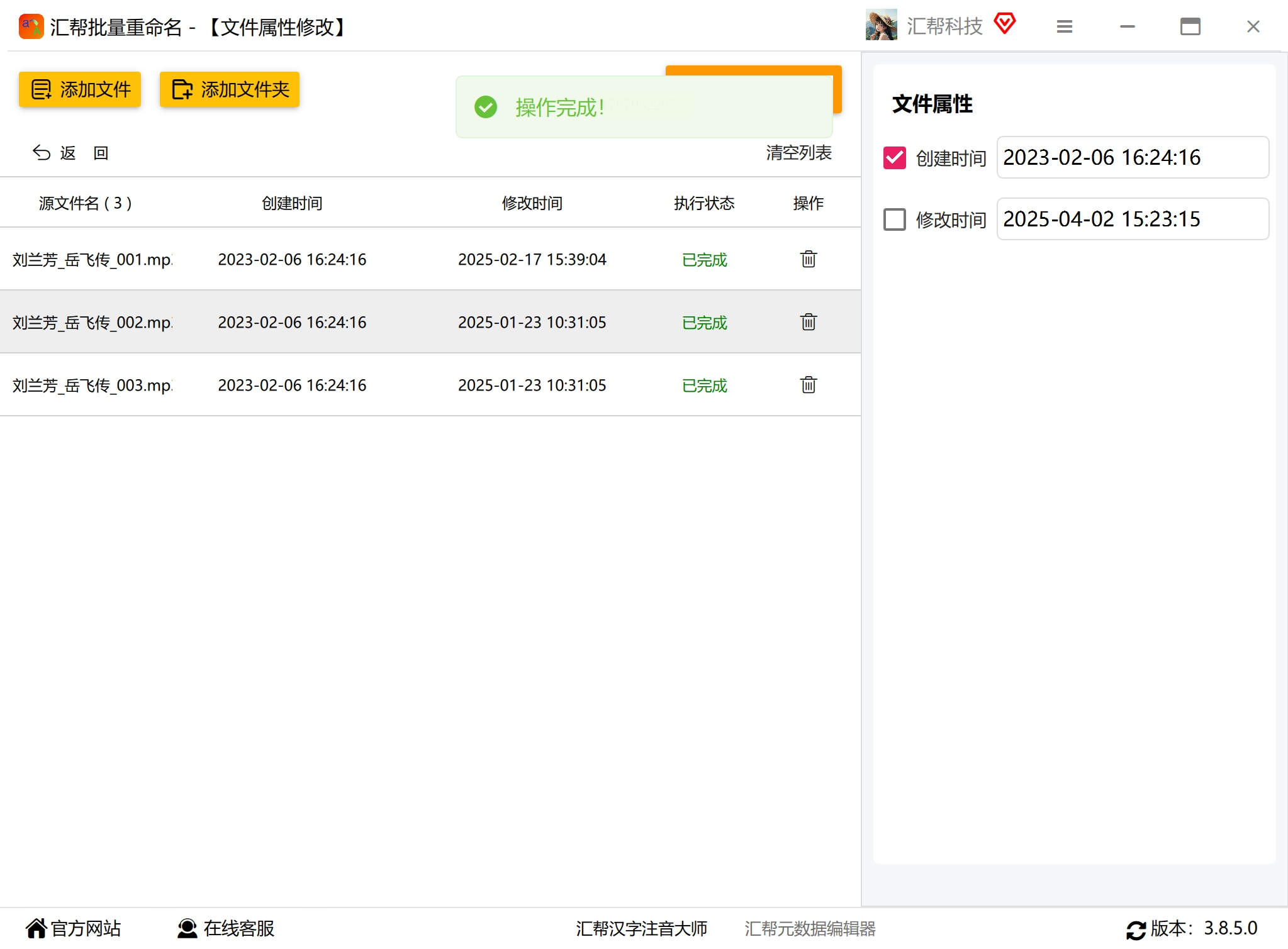Screen dimensions: 1288x949
Task: Click the app logo in title bar
Action: click(31, 26)
